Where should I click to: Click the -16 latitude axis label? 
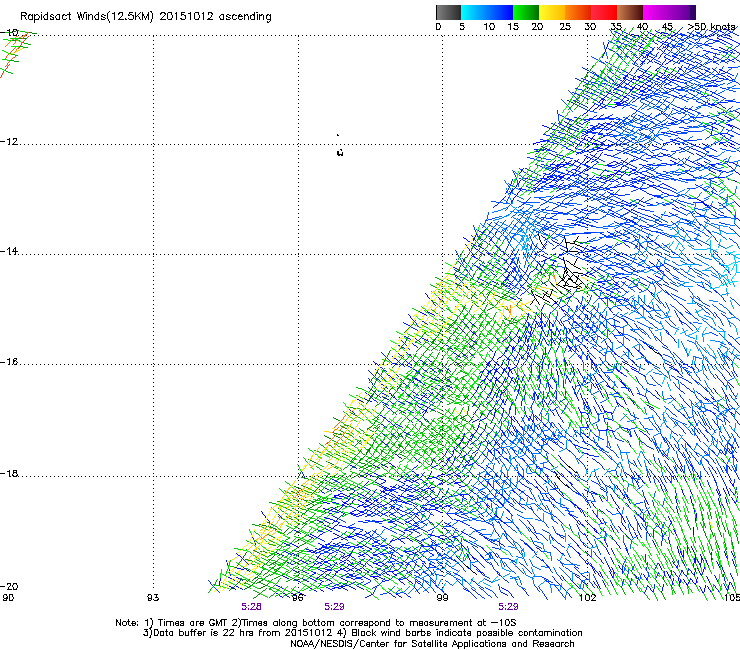click(9, 362)
